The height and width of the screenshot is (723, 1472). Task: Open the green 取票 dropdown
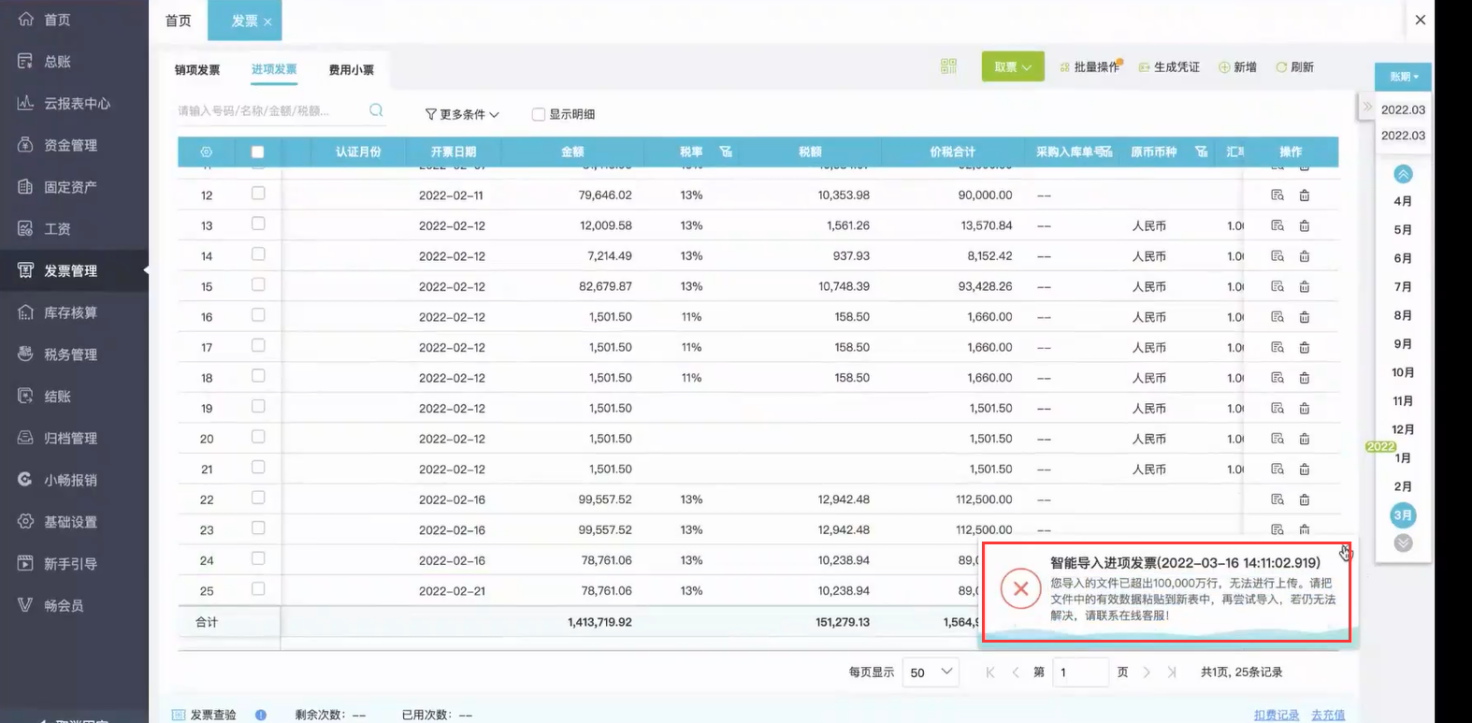click(1012, 67)
